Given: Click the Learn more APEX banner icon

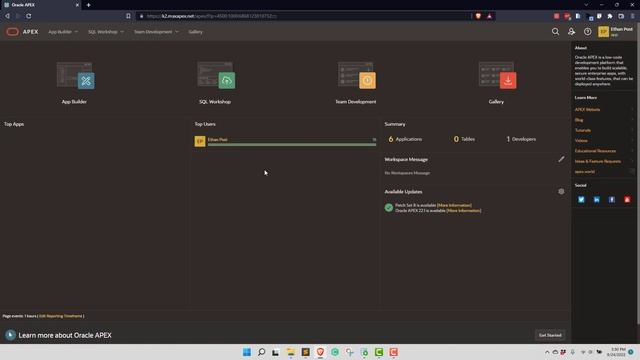Looking at the screenshot, I should click(11, 335).
